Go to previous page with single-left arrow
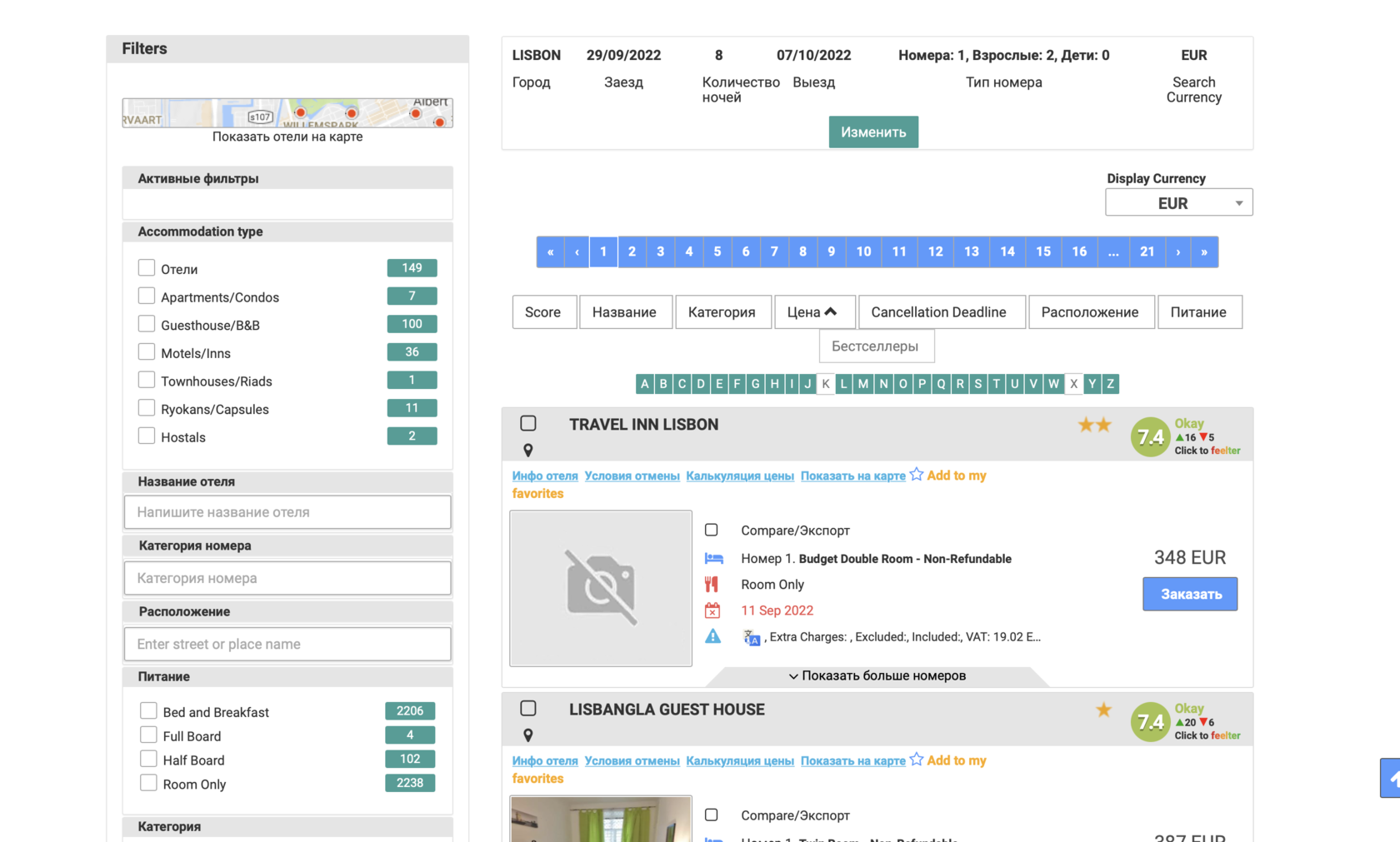The height and width of the screenshot is (842, 1400). (x=577, y=252)
